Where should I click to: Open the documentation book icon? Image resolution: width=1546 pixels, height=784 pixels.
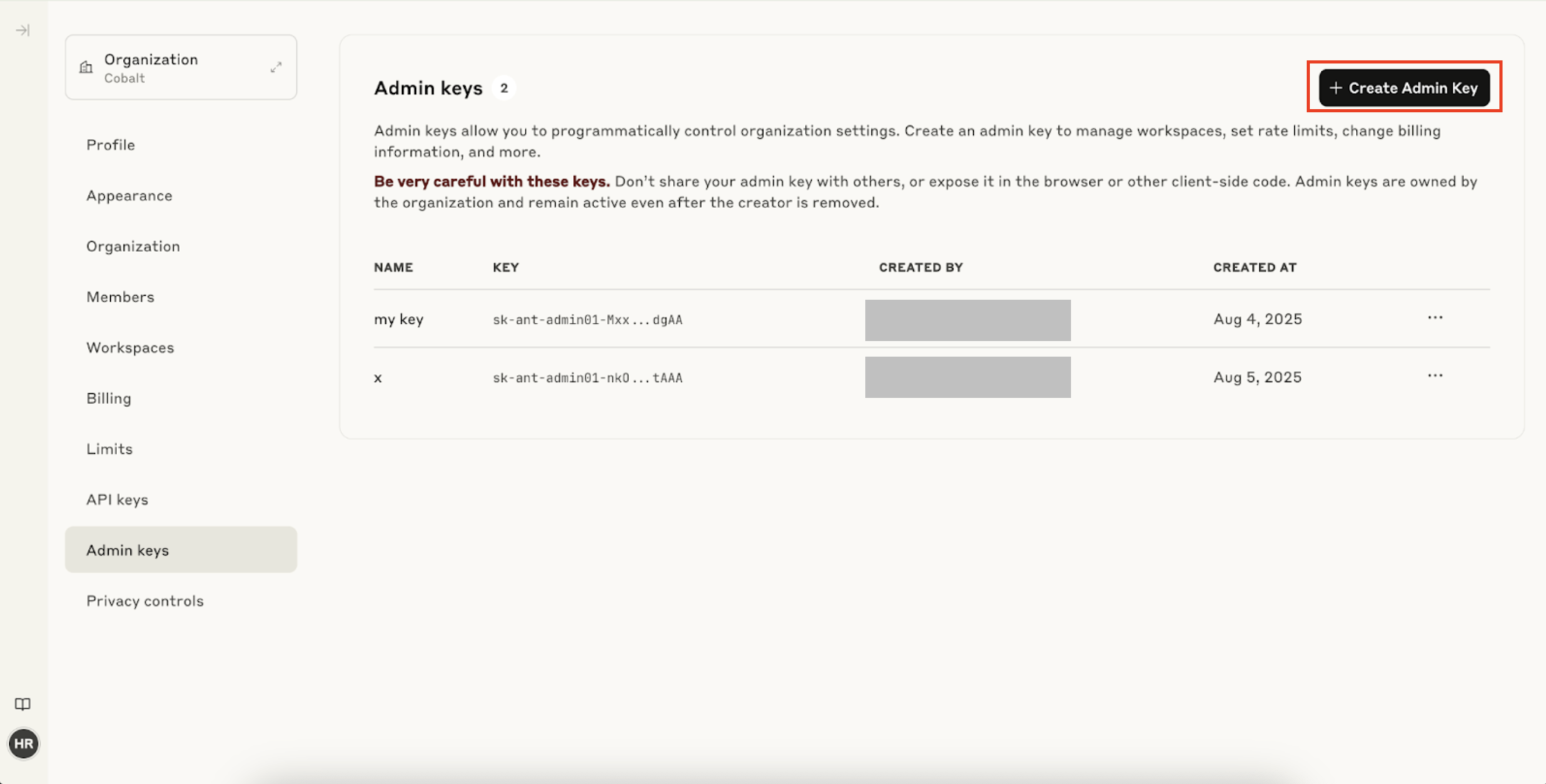(23, 704)
